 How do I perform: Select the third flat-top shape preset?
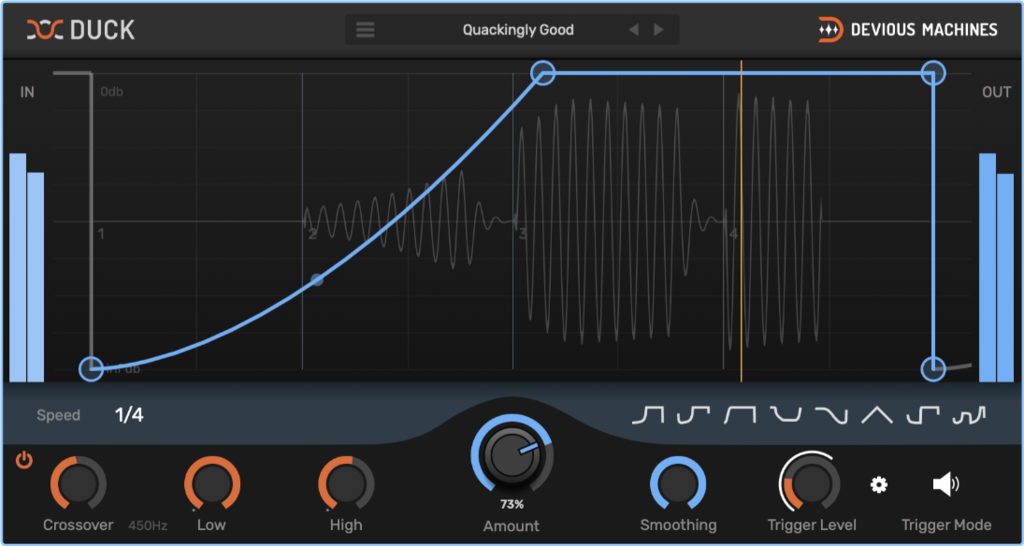pyautogui.click(x=739, y=415)
